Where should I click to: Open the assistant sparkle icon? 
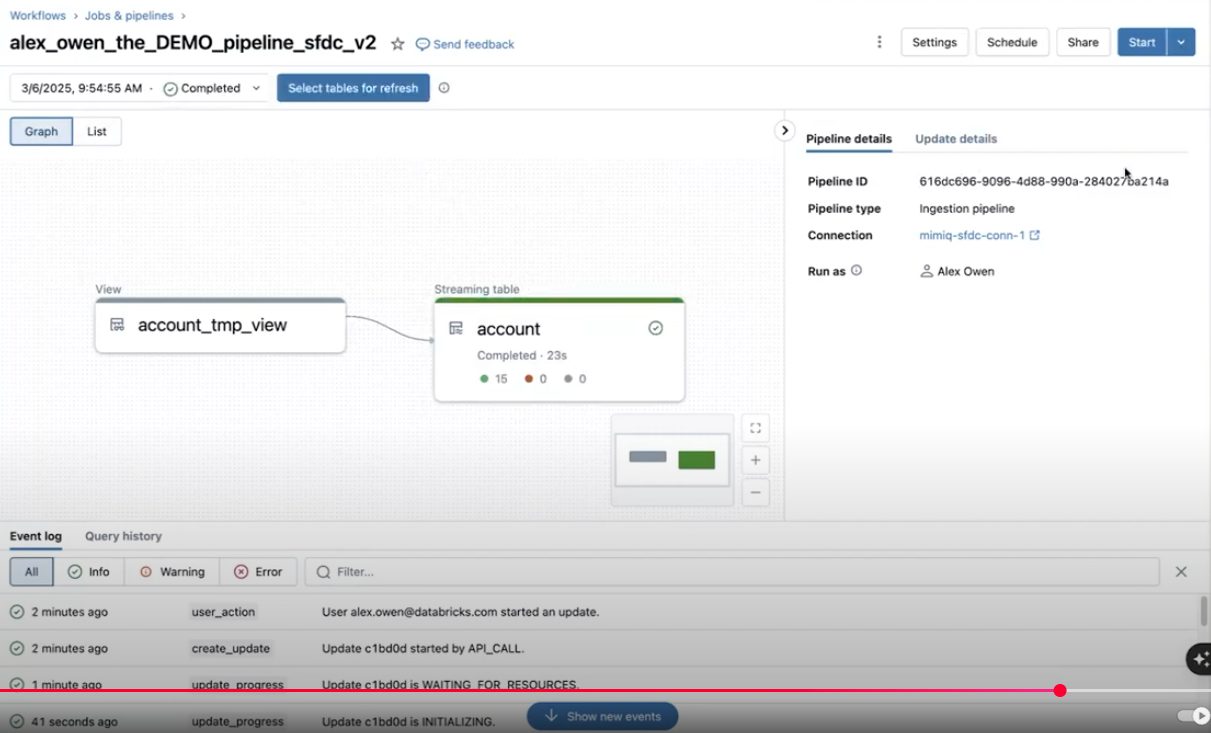pyautogui.click(x=1198, y=659)
